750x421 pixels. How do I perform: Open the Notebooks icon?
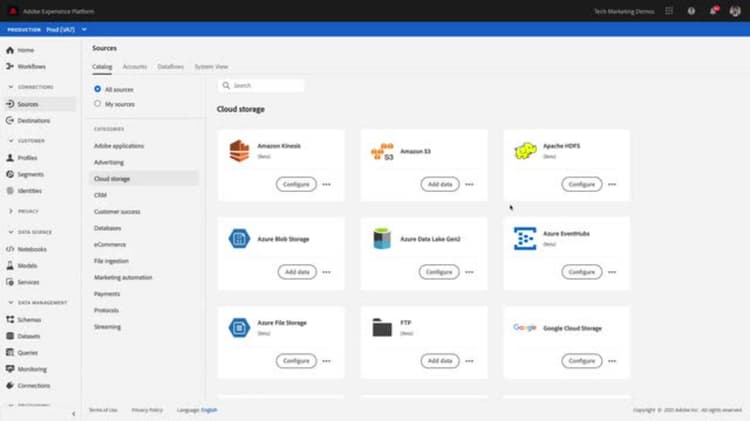coord(10,249)
